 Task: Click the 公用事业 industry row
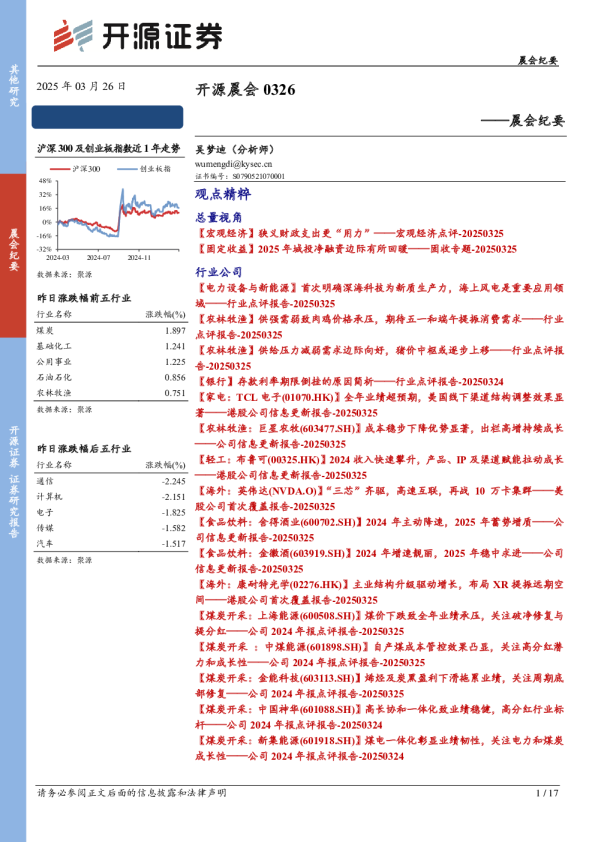click(x=111, y=362)
